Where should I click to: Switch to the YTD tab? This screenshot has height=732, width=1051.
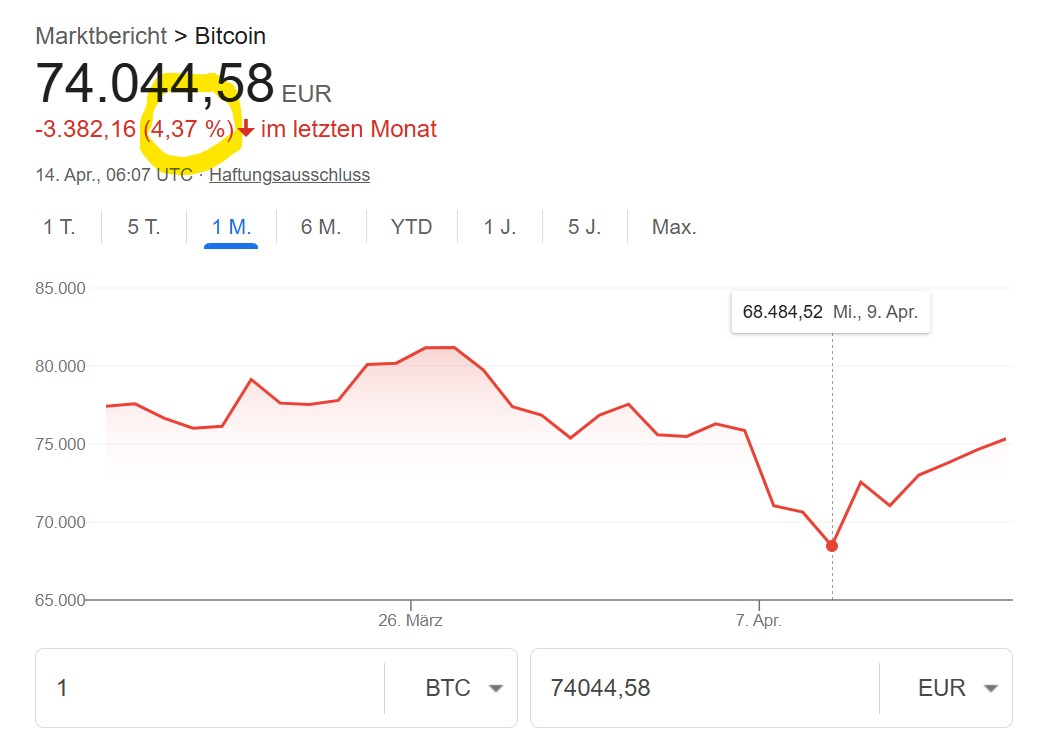412,227
